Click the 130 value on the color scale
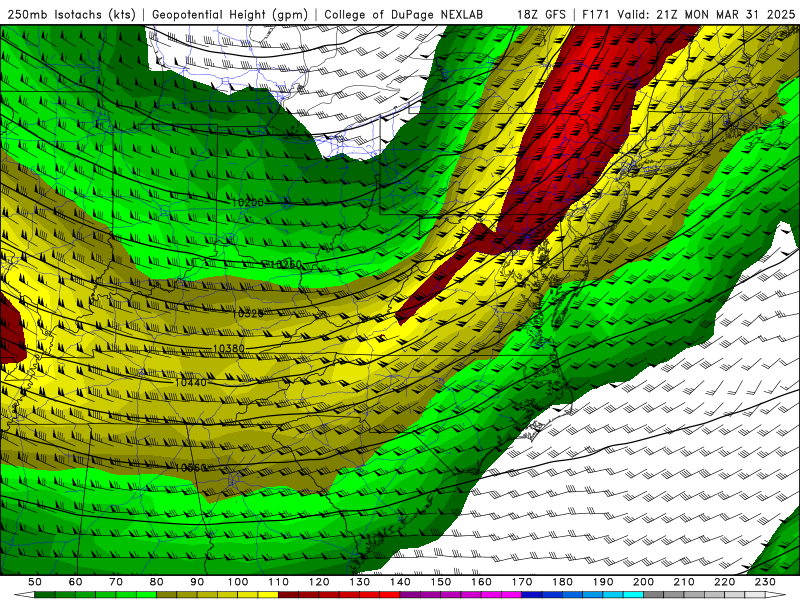 360,582
